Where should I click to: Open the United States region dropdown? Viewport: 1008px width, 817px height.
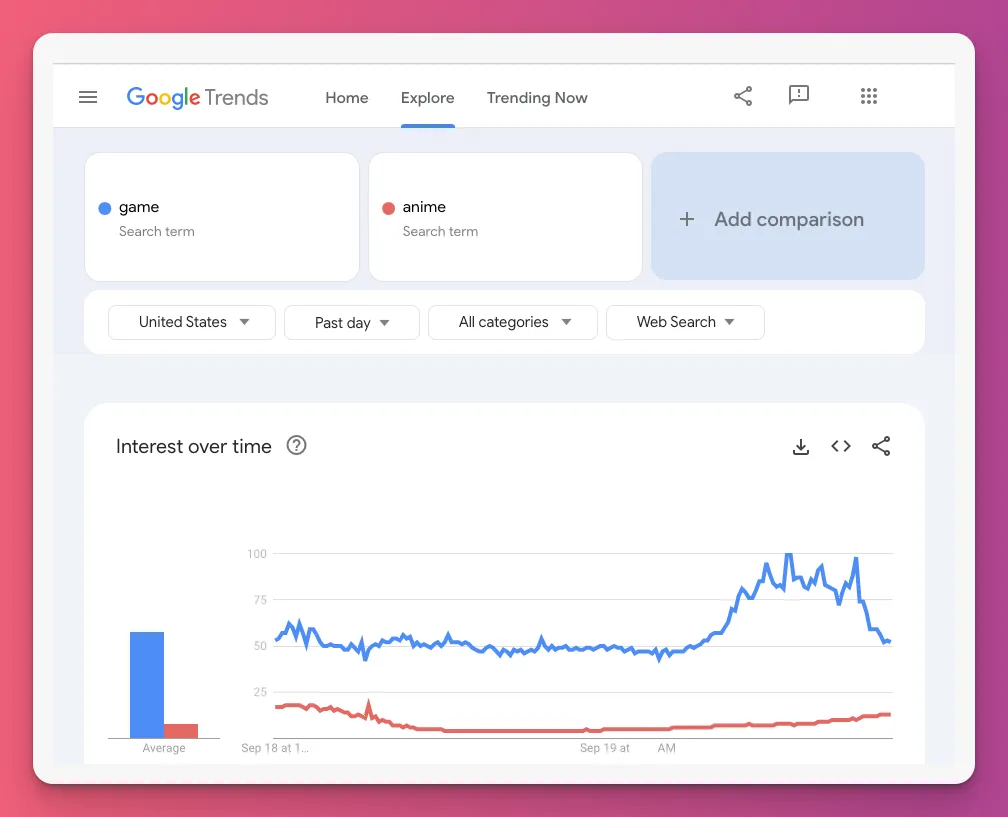(x=191, y=322)
